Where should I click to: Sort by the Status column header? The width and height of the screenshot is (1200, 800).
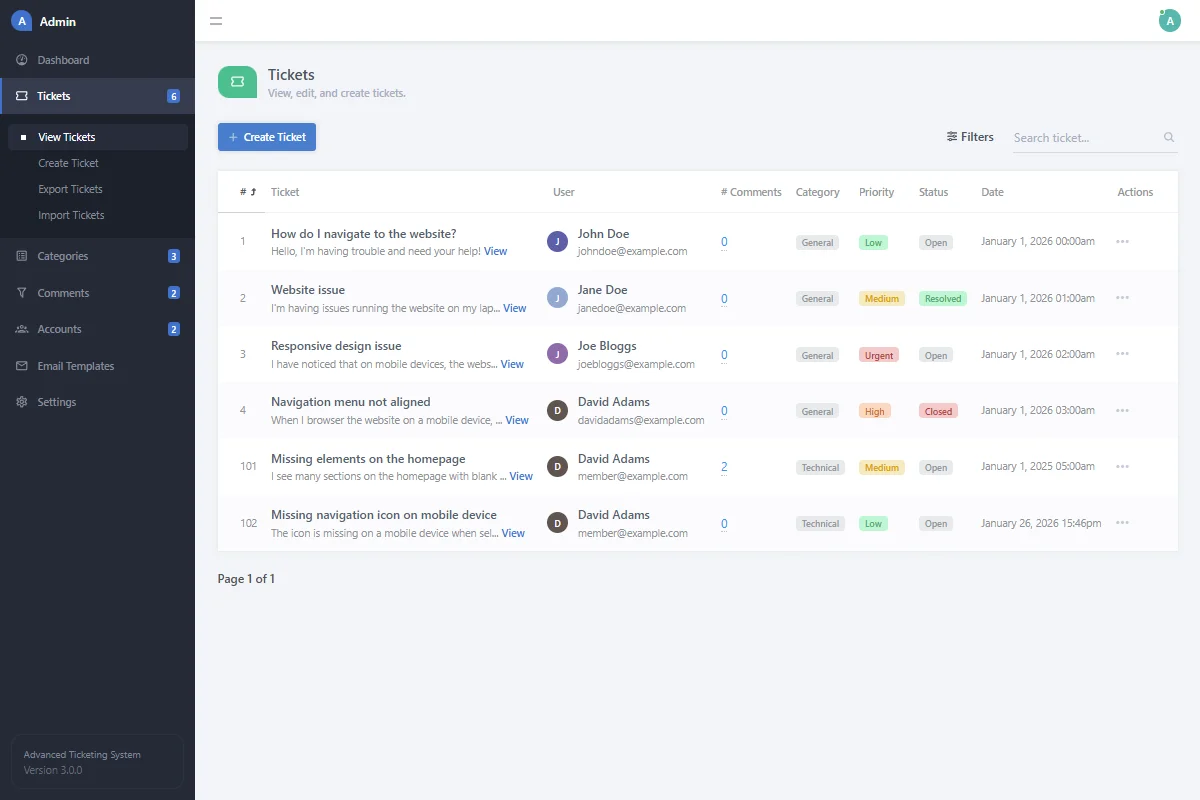(934, 192)
